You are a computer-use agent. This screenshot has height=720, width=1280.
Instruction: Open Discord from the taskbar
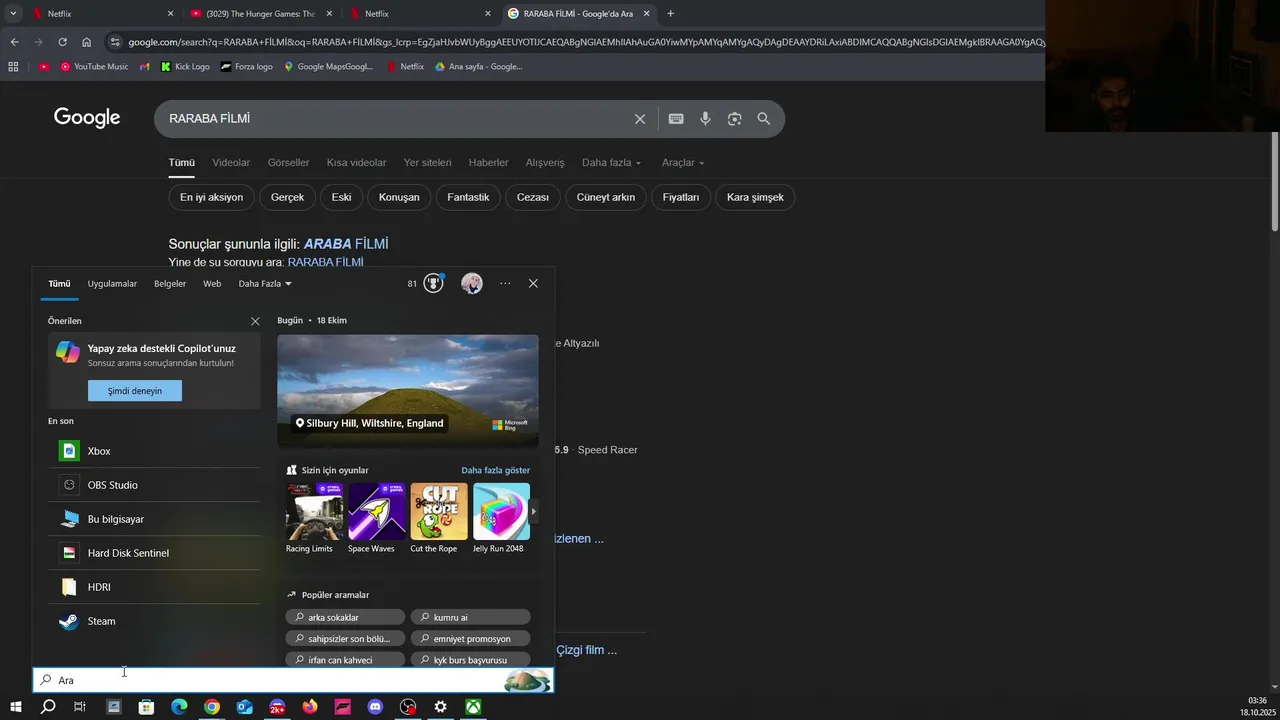(375, 707)
